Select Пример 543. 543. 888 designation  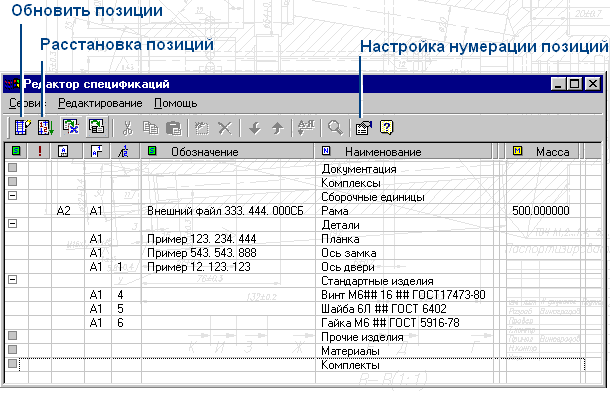point(202,253)
